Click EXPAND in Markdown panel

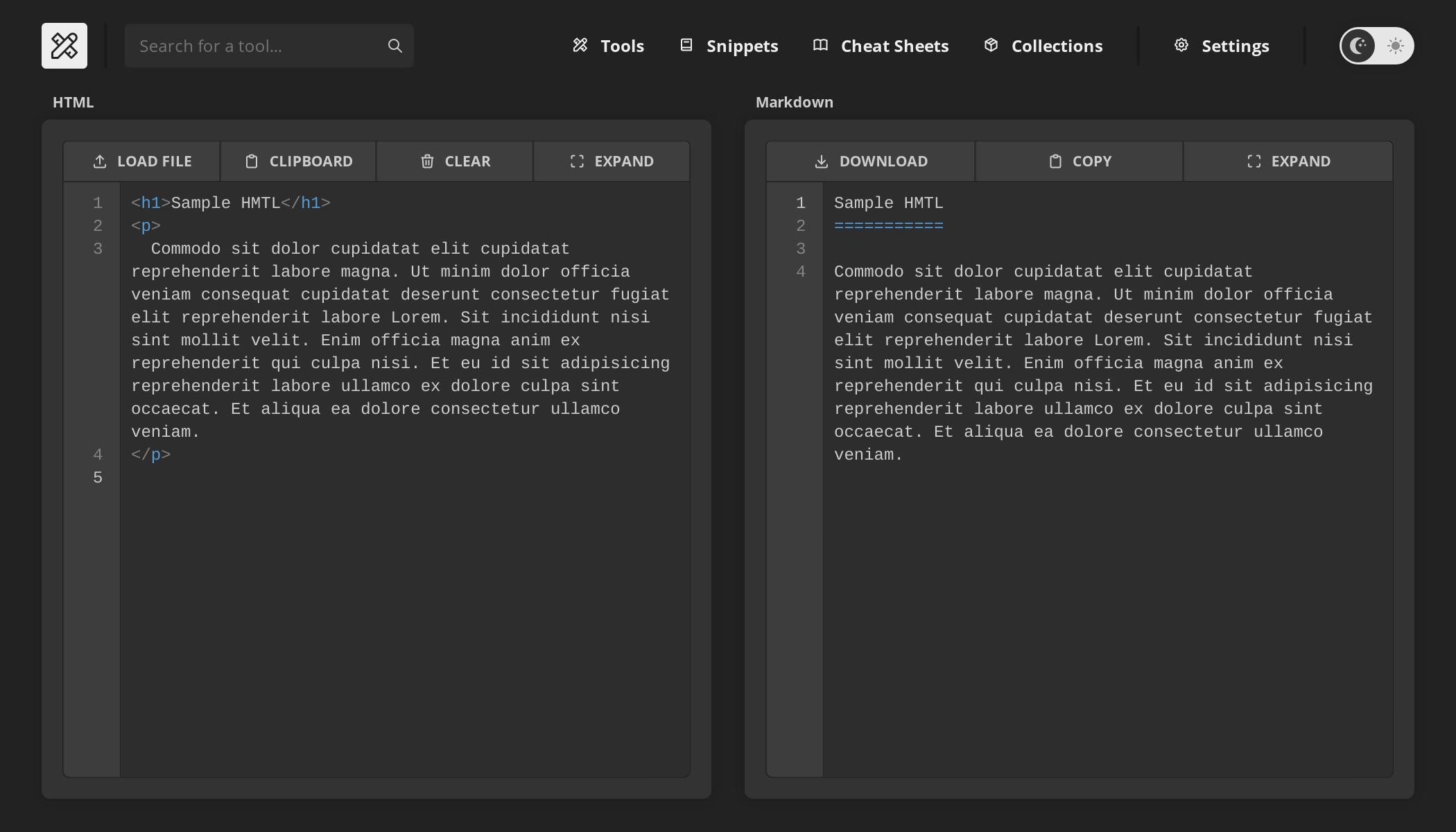click(1288, 162)
